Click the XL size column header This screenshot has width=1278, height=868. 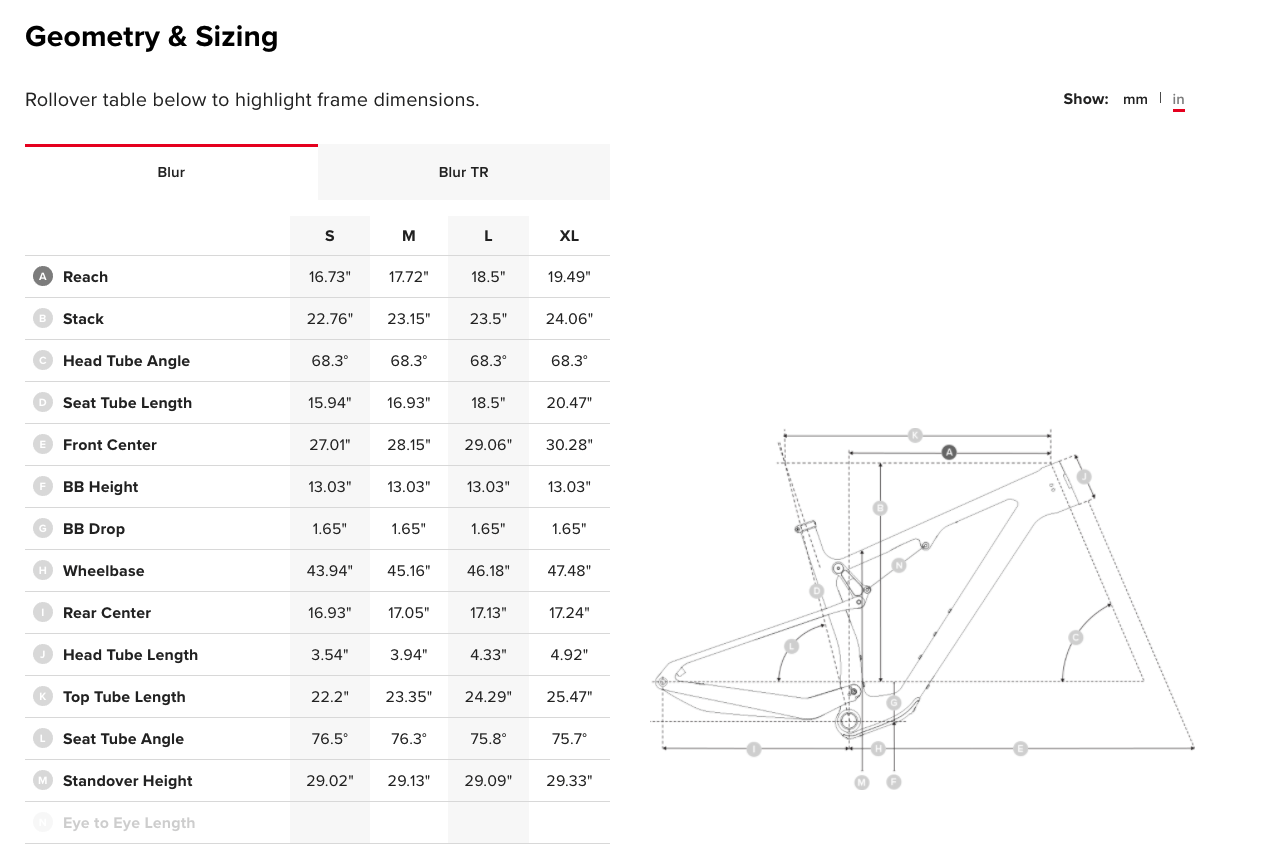(x=569, y=236)
